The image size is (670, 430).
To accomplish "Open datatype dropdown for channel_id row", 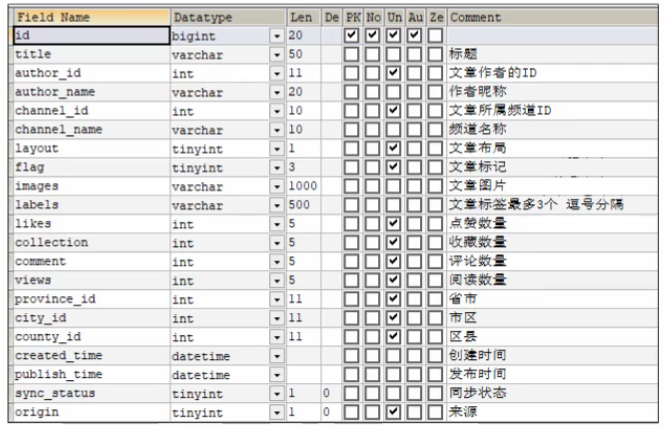I will tap(277, 111).
